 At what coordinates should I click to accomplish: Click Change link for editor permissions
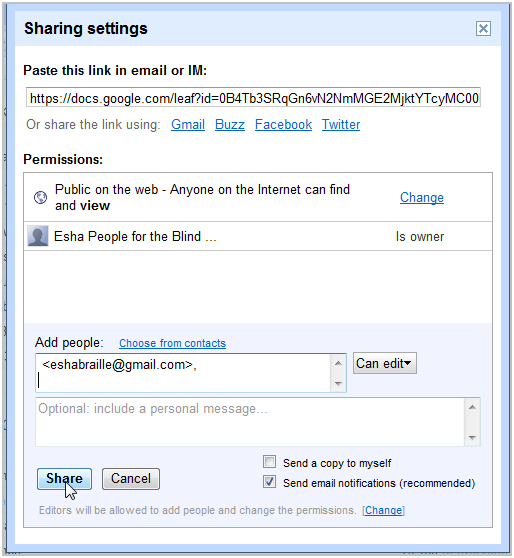pos(383,510)
